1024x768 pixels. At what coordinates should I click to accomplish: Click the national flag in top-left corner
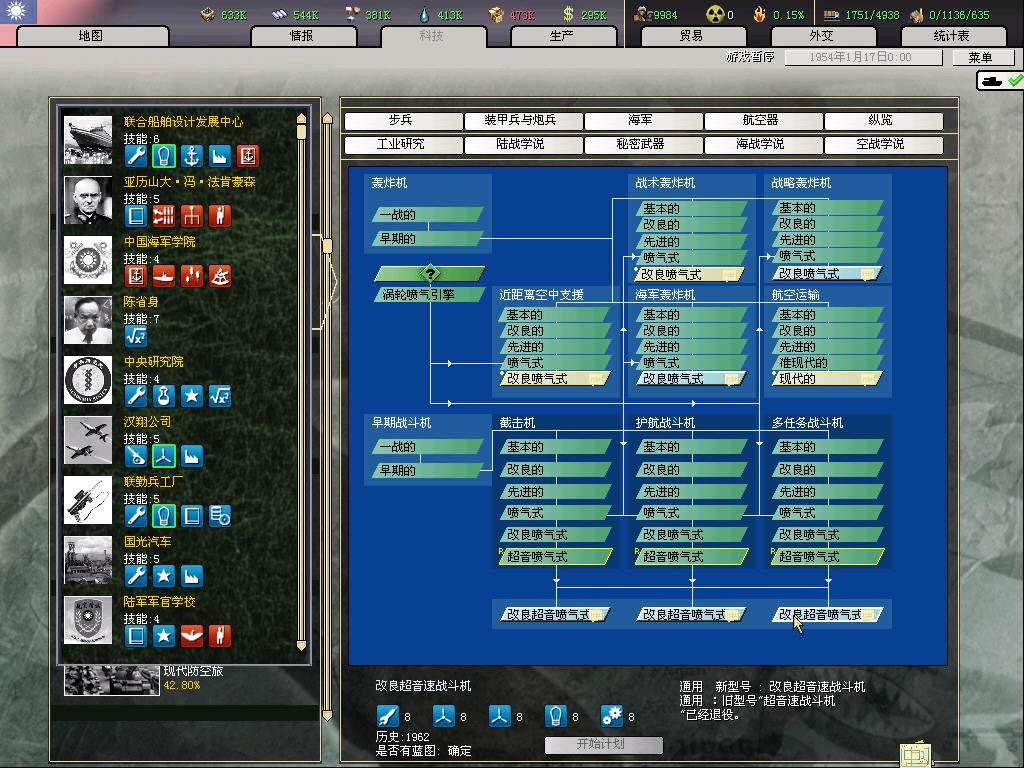pos(18,12)
